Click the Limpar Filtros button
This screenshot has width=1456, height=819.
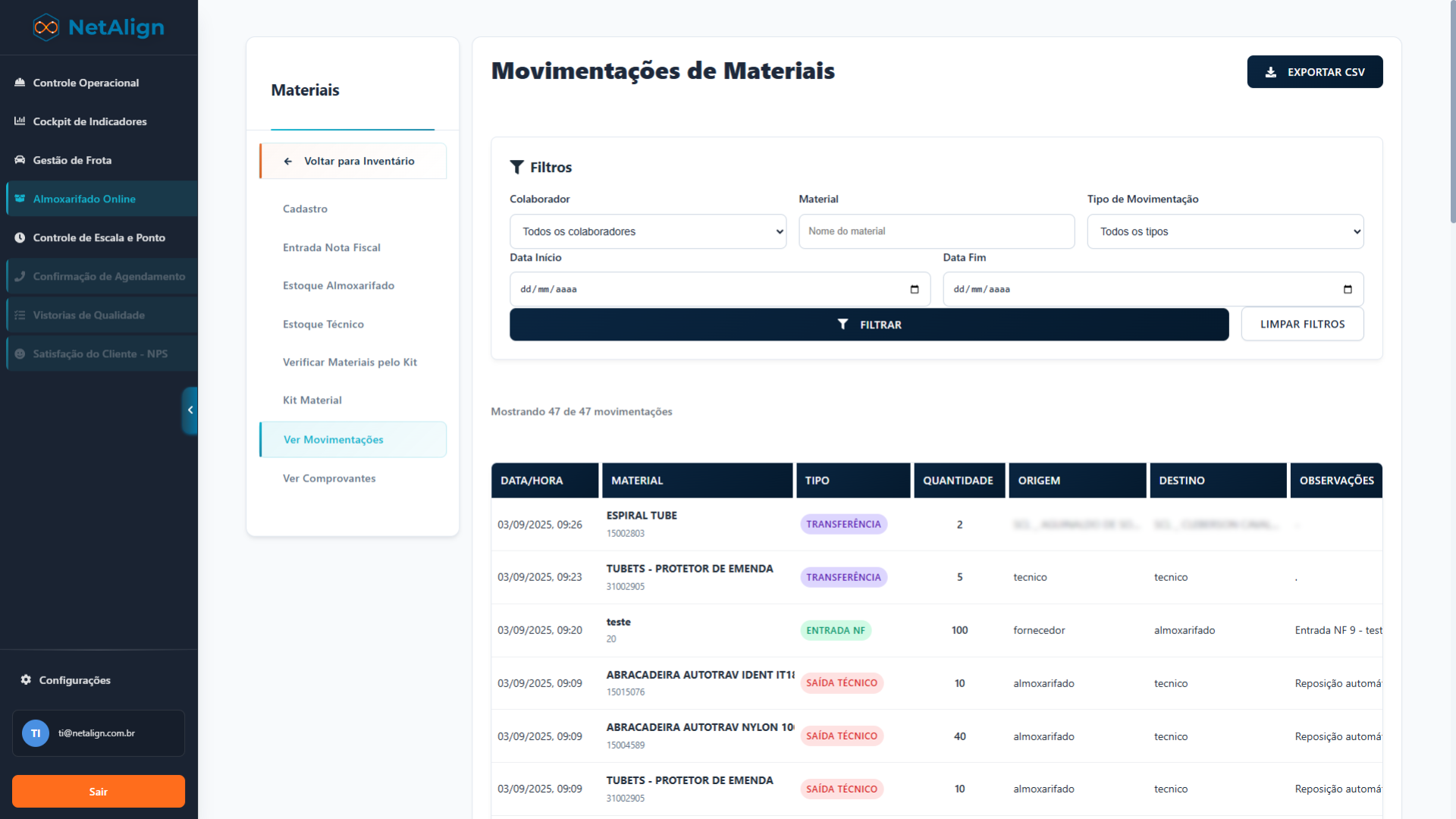pos(1302,324)
